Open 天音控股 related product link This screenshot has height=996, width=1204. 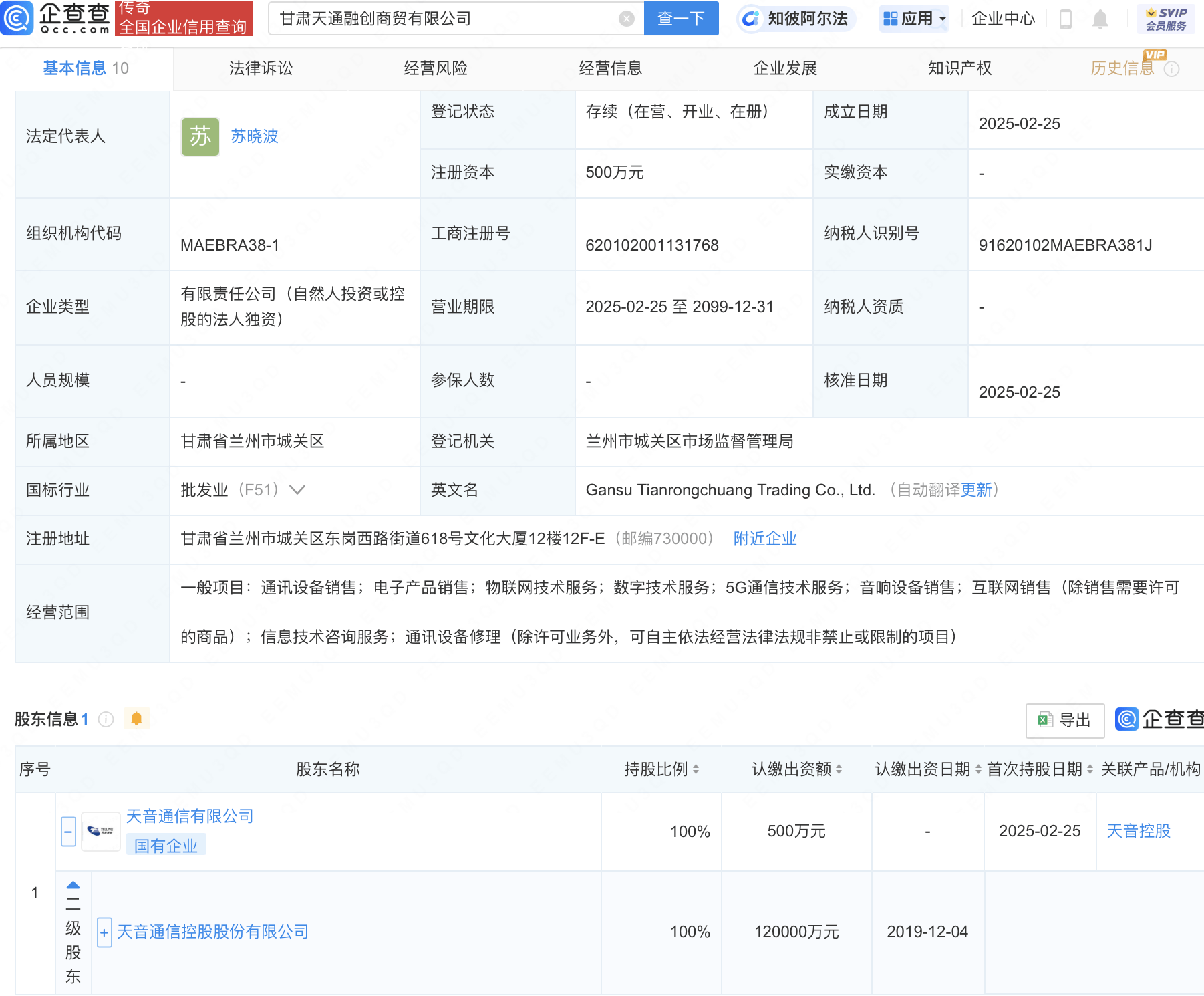[1139, 831]
